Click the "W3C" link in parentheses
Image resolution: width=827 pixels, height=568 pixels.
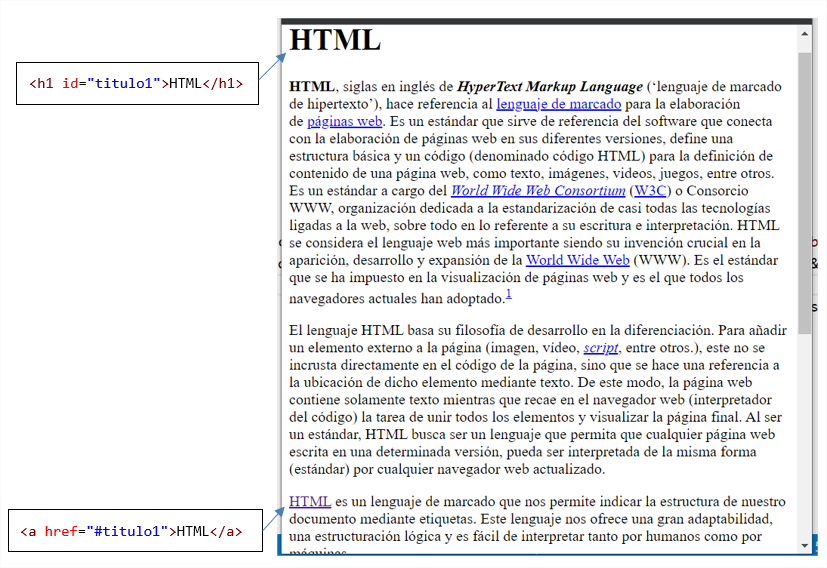652,190
